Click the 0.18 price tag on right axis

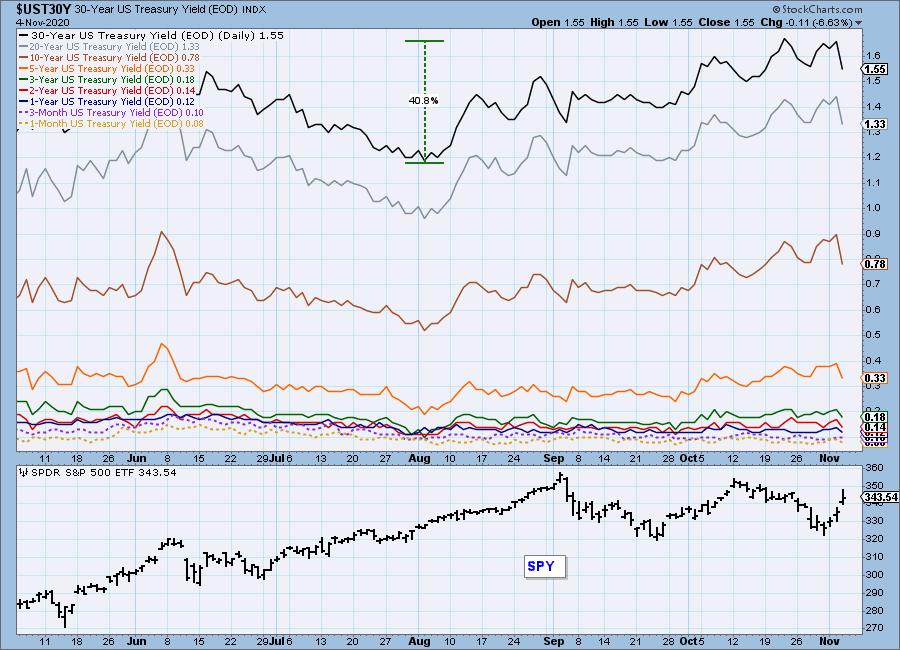click(875, 417)
